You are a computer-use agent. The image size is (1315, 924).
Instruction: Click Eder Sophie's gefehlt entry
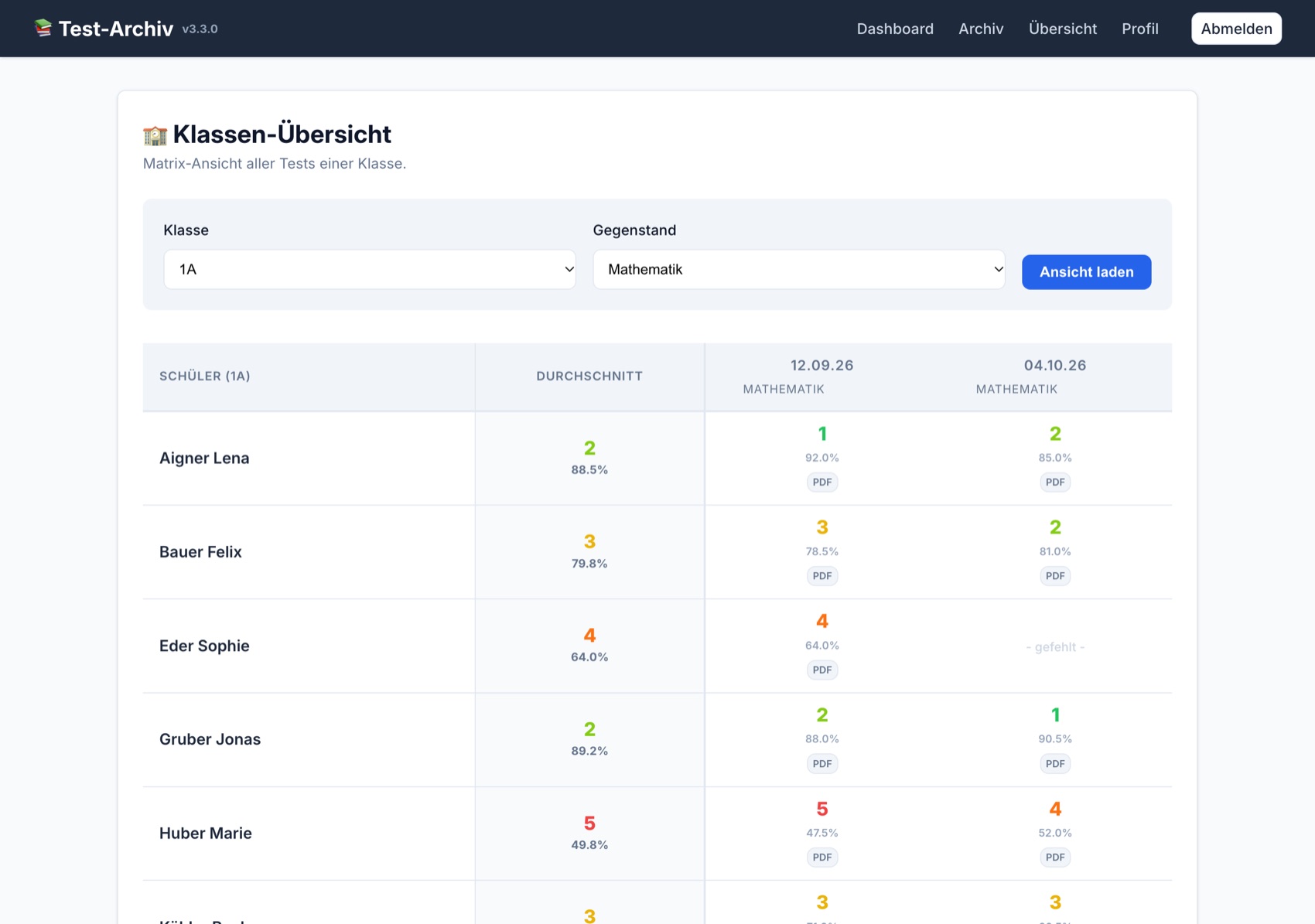click(x=1055, y=647)
